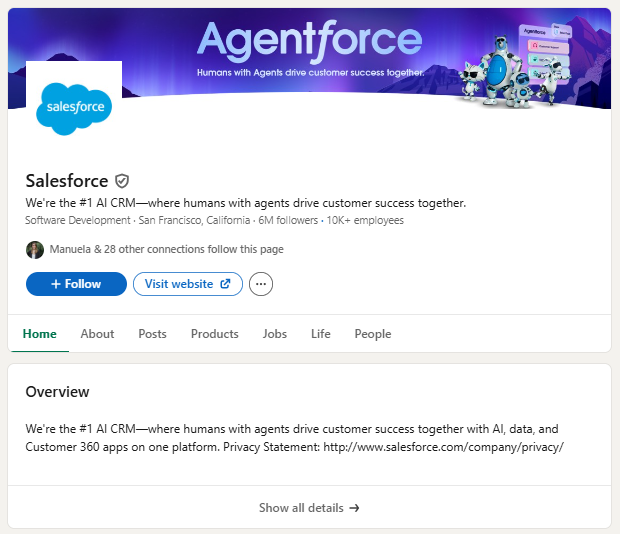Screen dimensions: 620x534
Task: Click the Overview section heading
Action: pyautogui.click(x=57, y=392)
